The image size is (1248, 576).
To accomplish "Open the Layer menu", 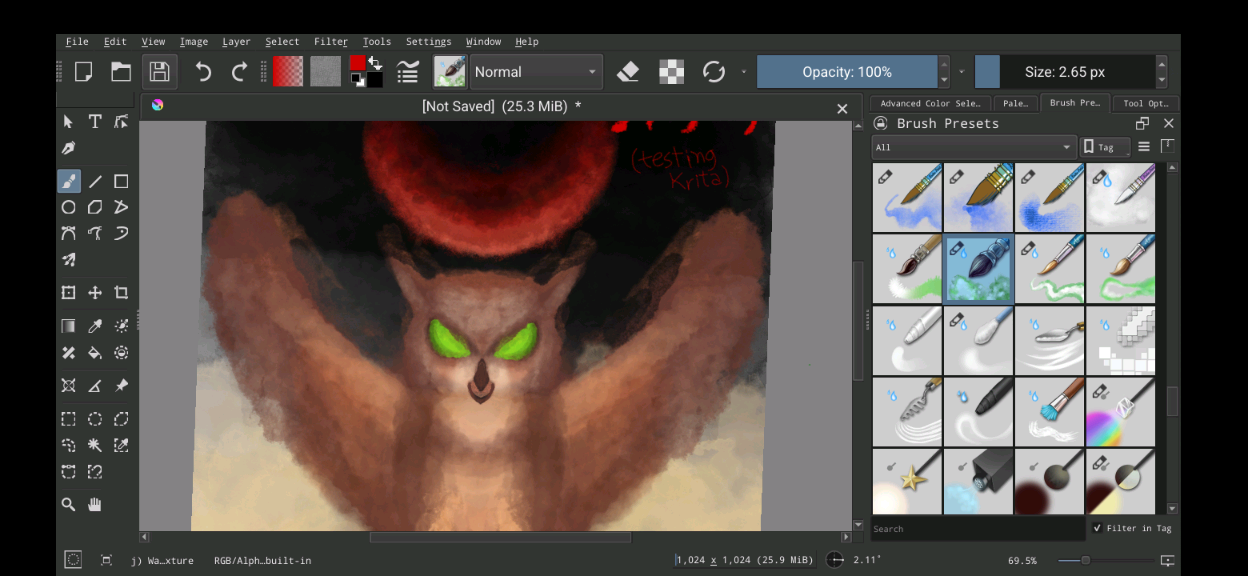I will point(236,42).
